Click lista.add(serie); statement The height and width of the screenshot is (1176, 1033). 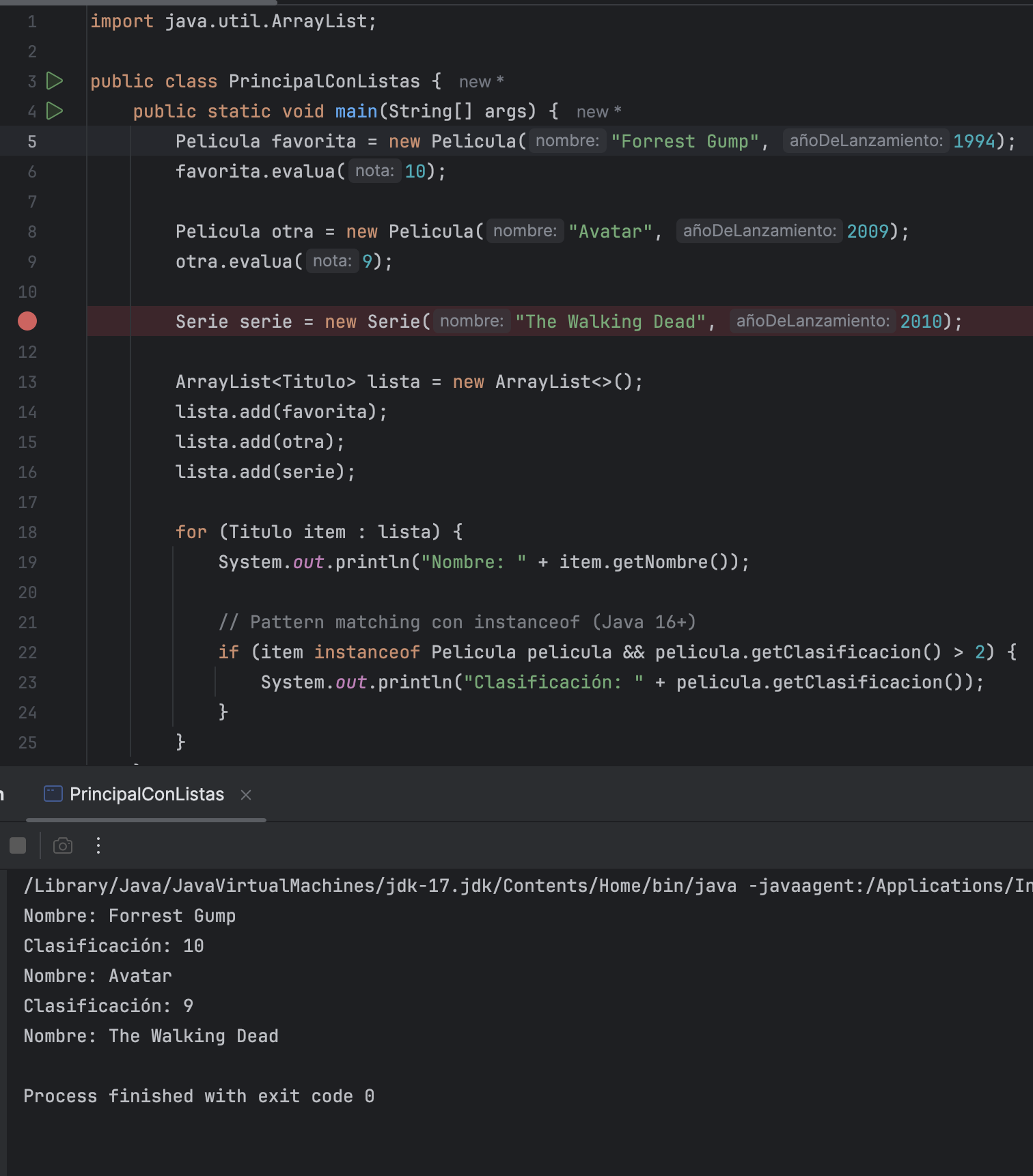[x=266, y=472]
